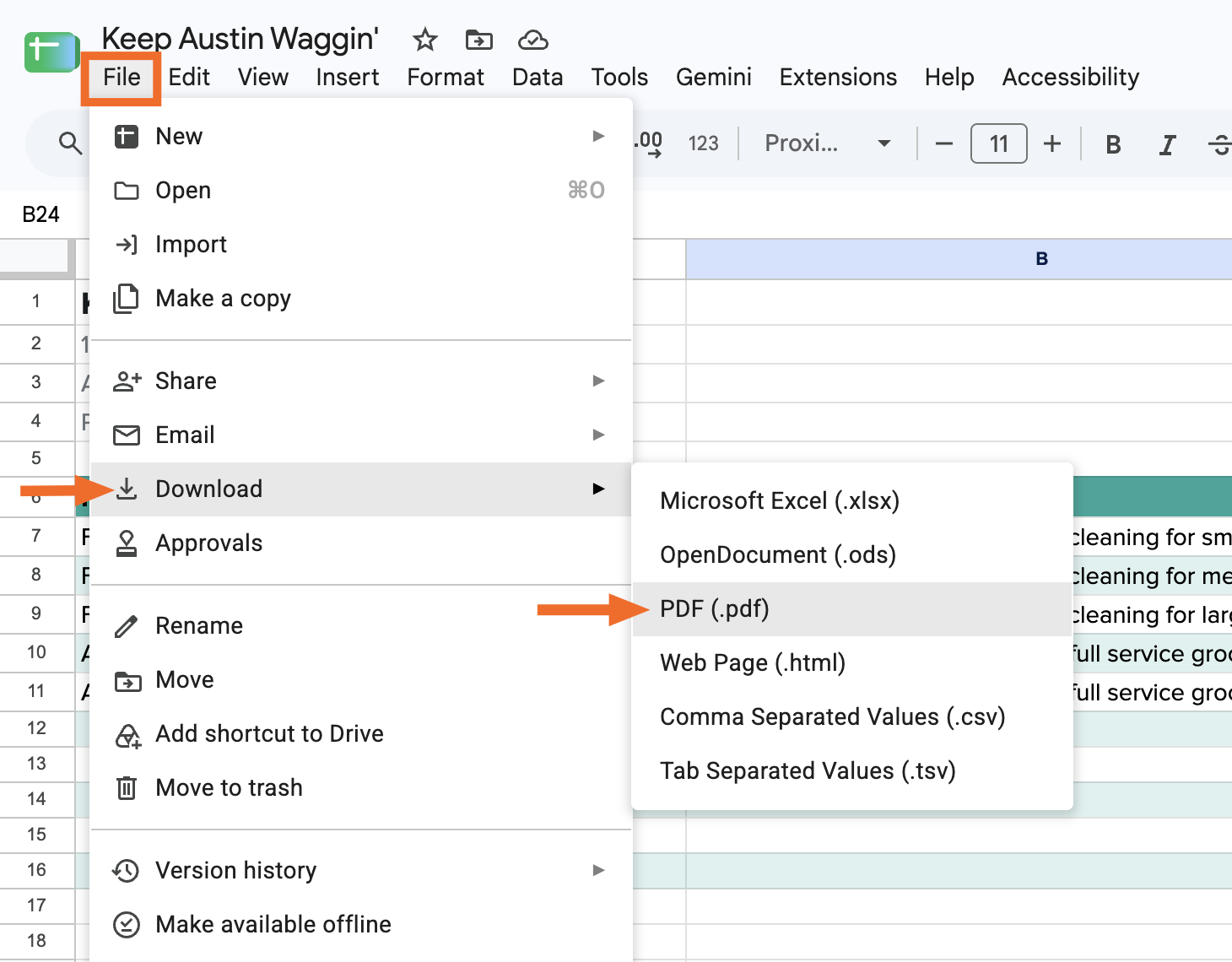Click the move to folder icon
This screenshot has height=962, width=1232.
478,40
